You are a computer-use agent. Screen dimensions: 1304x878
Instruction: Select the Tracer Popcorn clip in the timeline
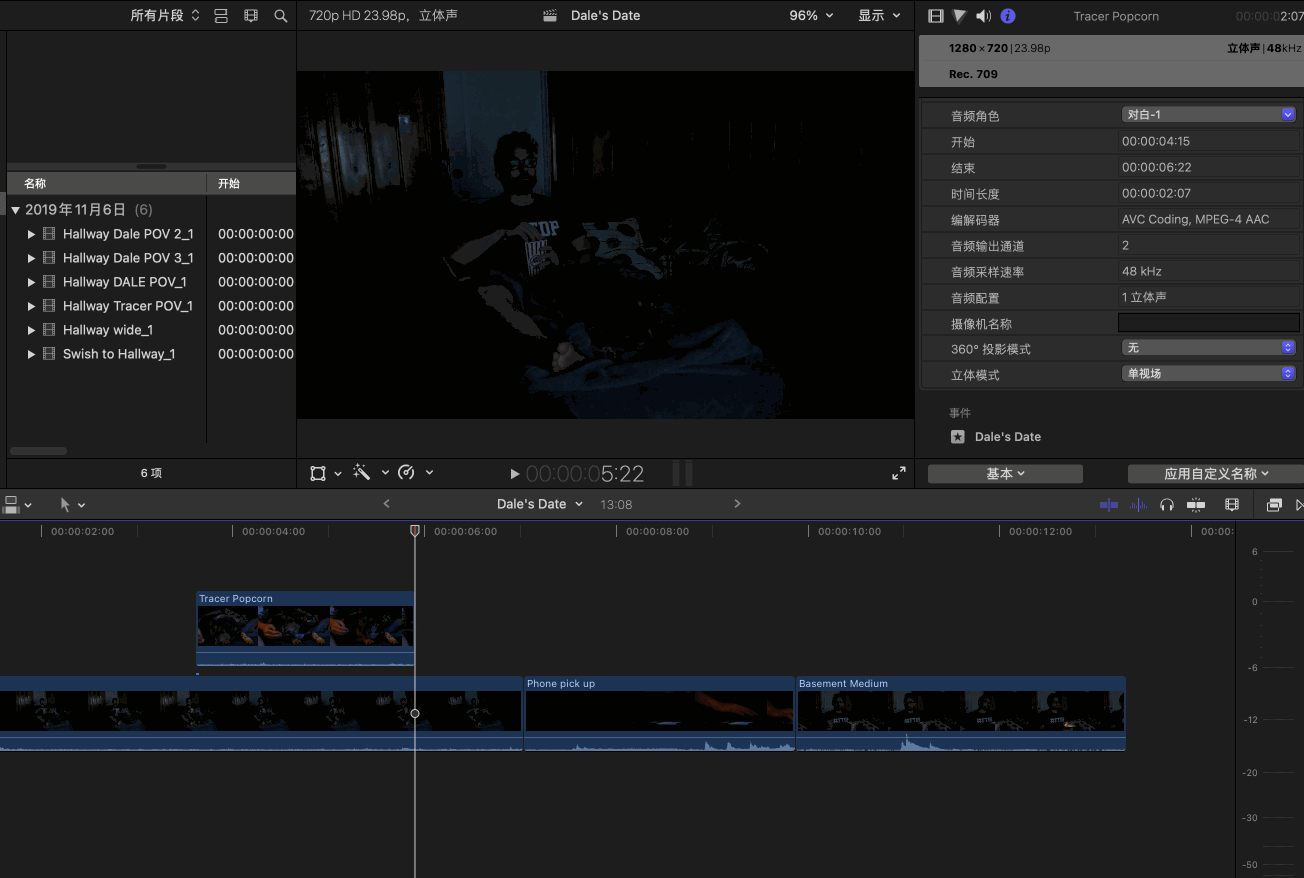(305, 629)
